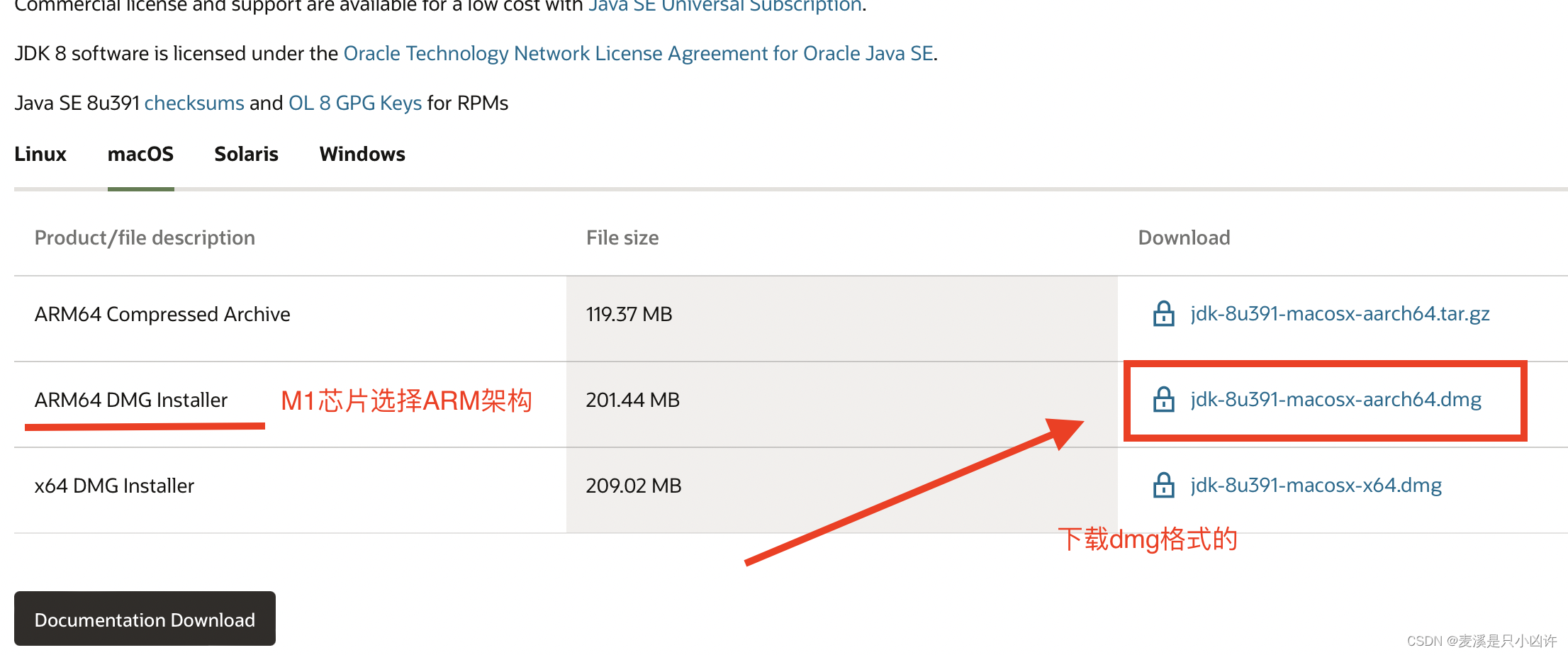Click the lock icon beside jdk-8u391-macosx-x64.dmg
The width and height of the screenshot is (1568, 655).
1163,485
